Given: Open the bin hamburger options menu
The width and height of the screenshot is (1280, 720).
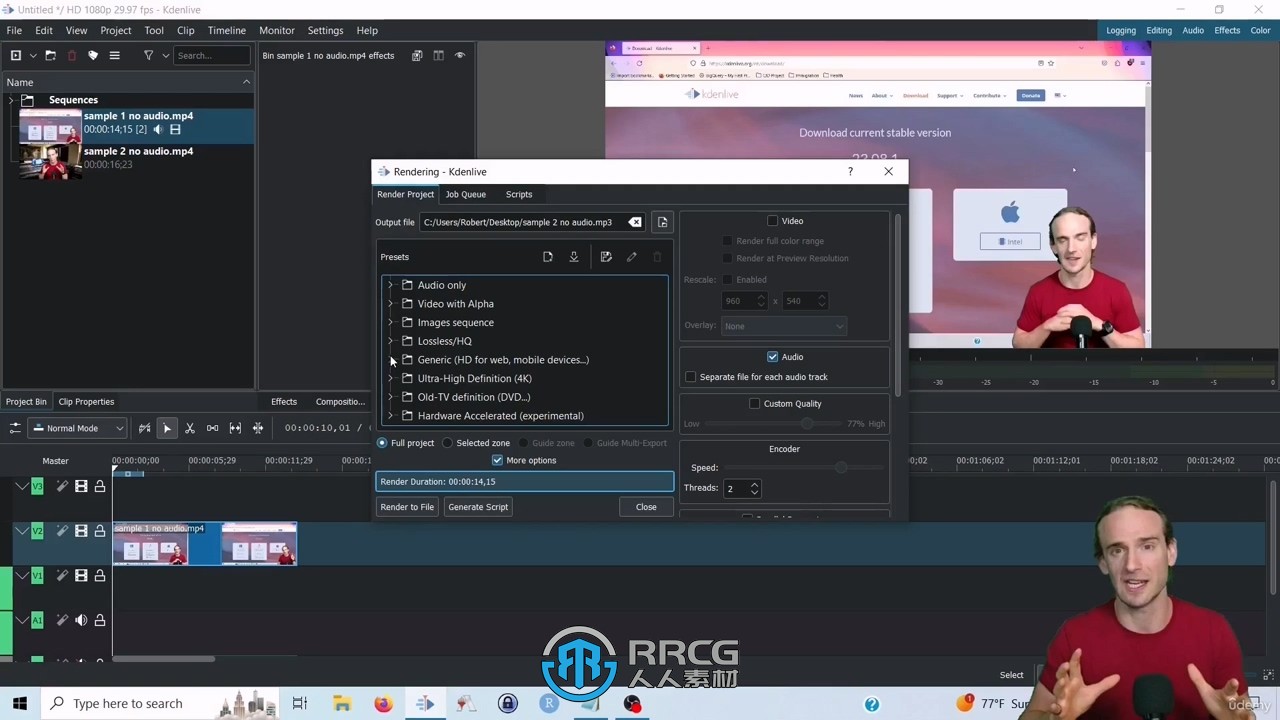Looking at the screenshot, I should pos(115,56).
